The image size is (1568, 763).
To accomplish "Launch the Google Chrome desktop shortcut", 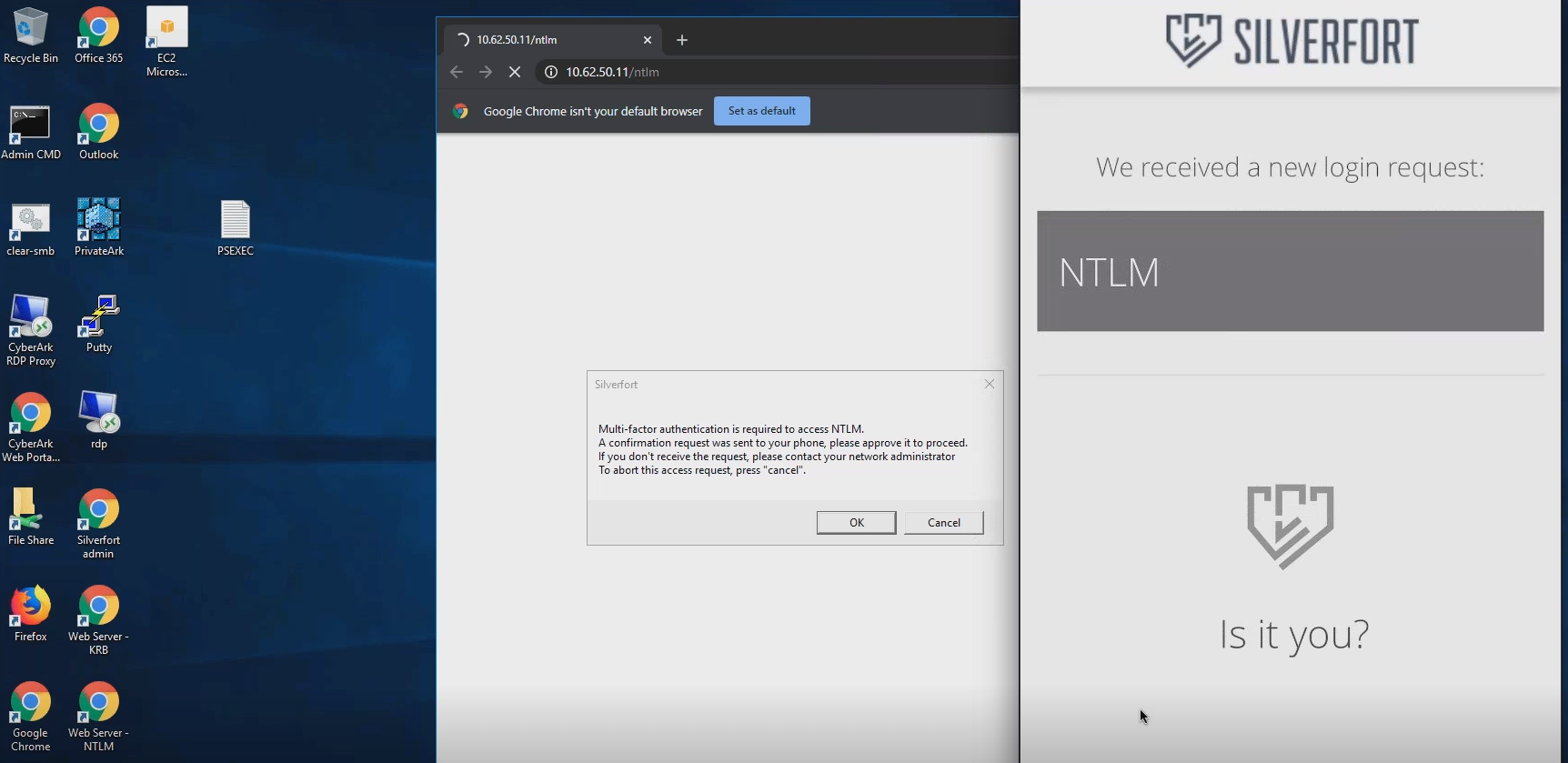I will coord(31,717).
